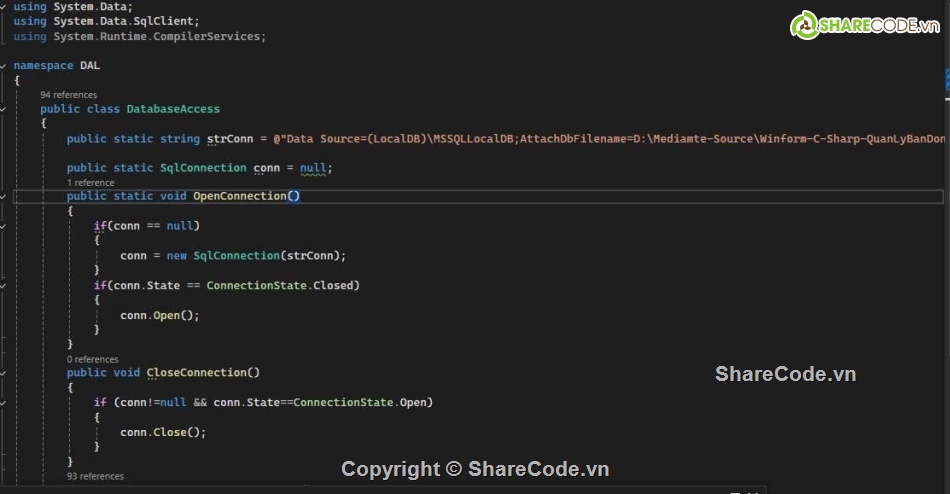
Task: Click the strConn variable declaration name
Action: (x=230, y=139)
